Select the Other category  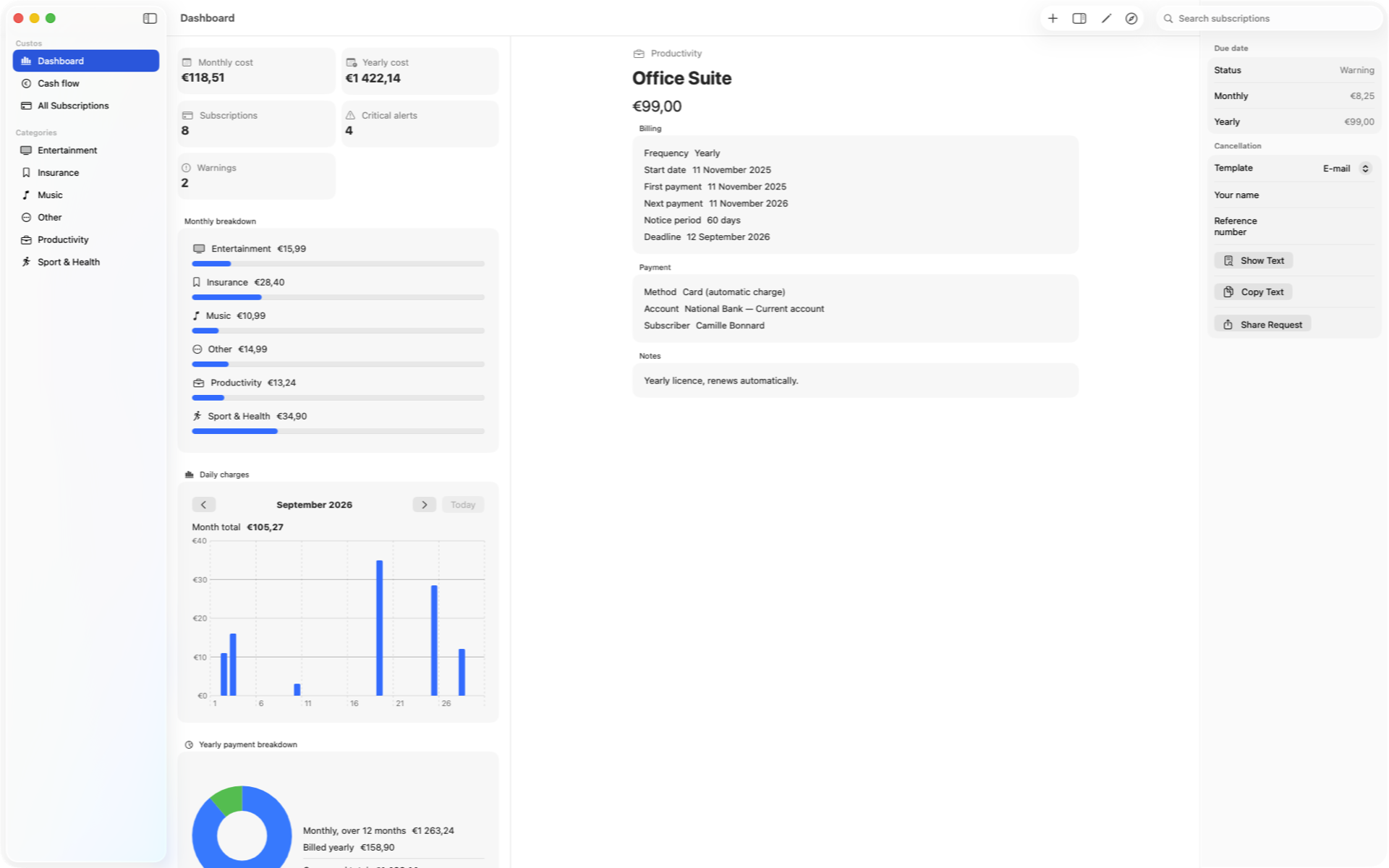tap(86, 217)
